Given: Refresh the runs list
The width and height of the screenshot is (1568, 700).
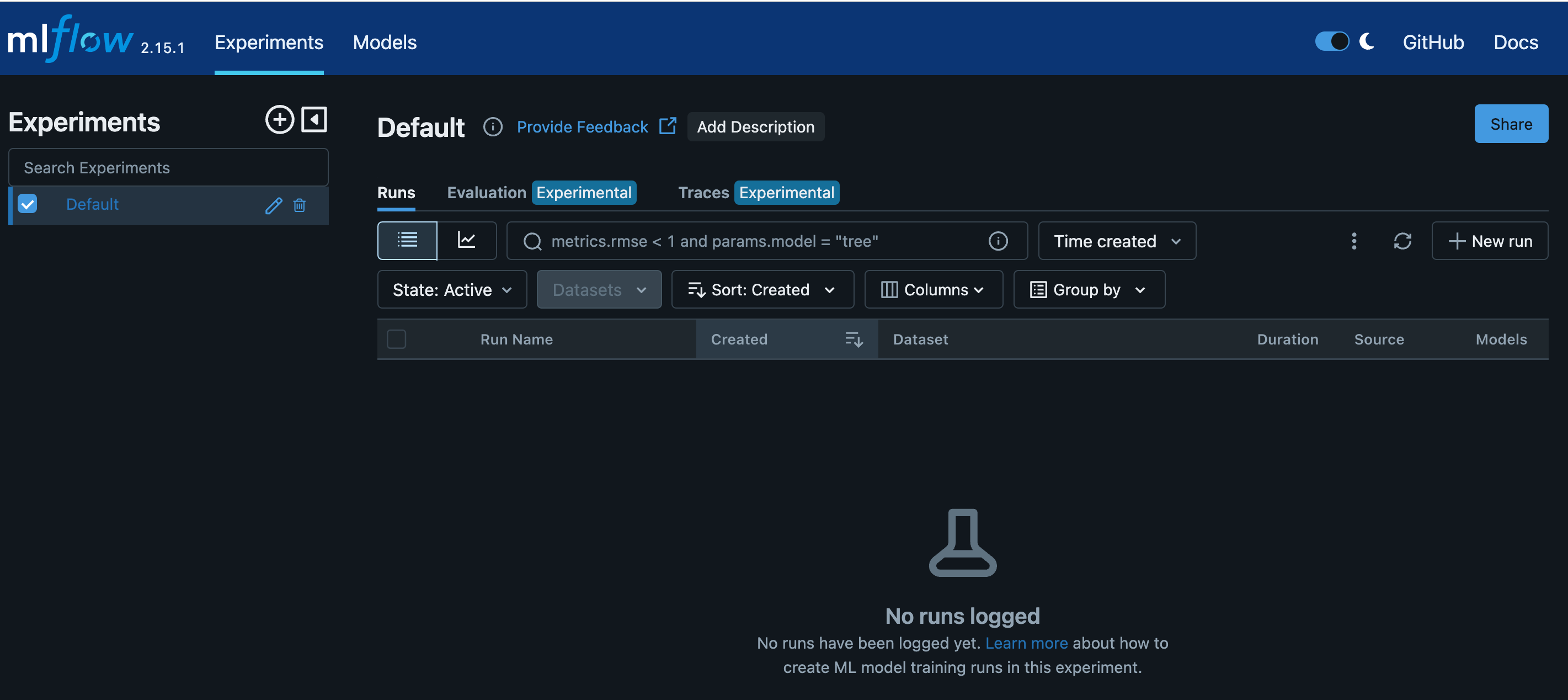Looking at the screenshot, I should 1402,241.
